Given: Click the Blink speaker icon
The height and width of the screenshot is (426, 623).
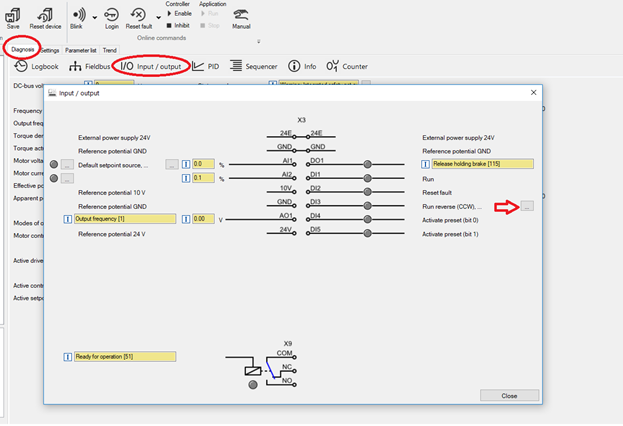Looking at the screenshot, I should pos(80,15).
